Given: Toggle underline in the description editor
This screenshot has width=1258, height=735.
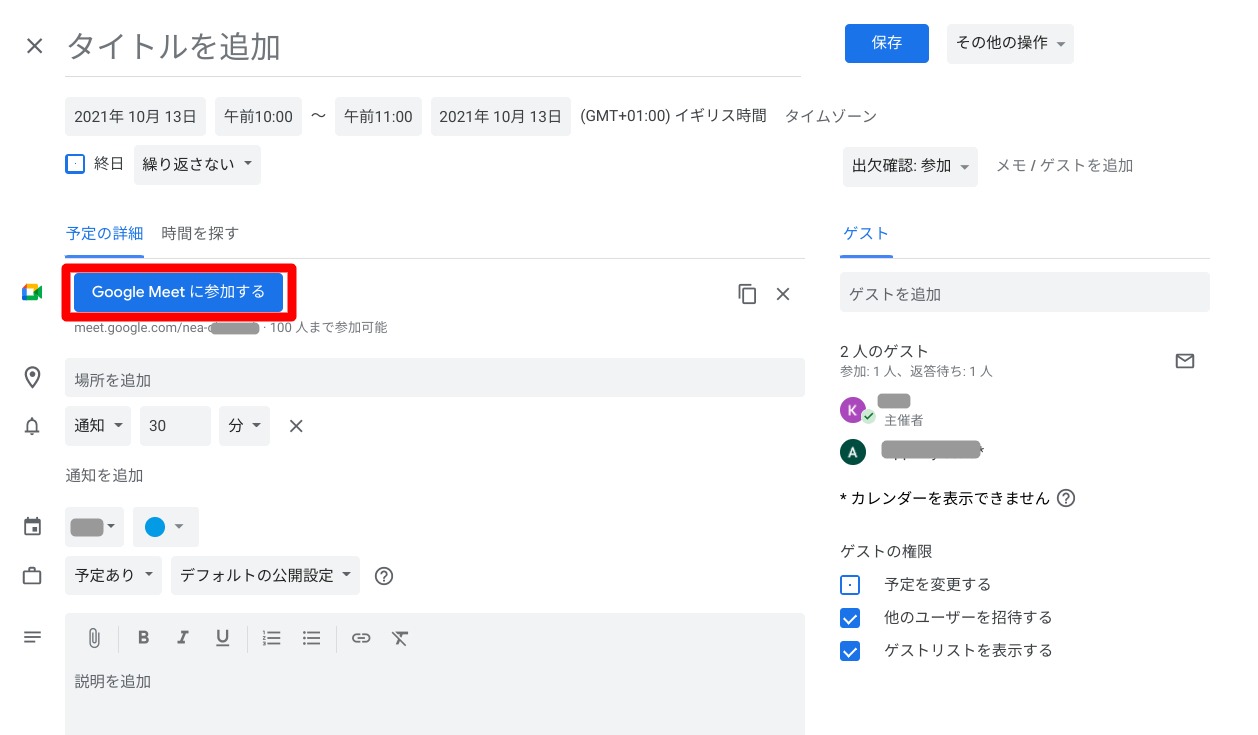Looking at the screenshot, I should point(222,637).
